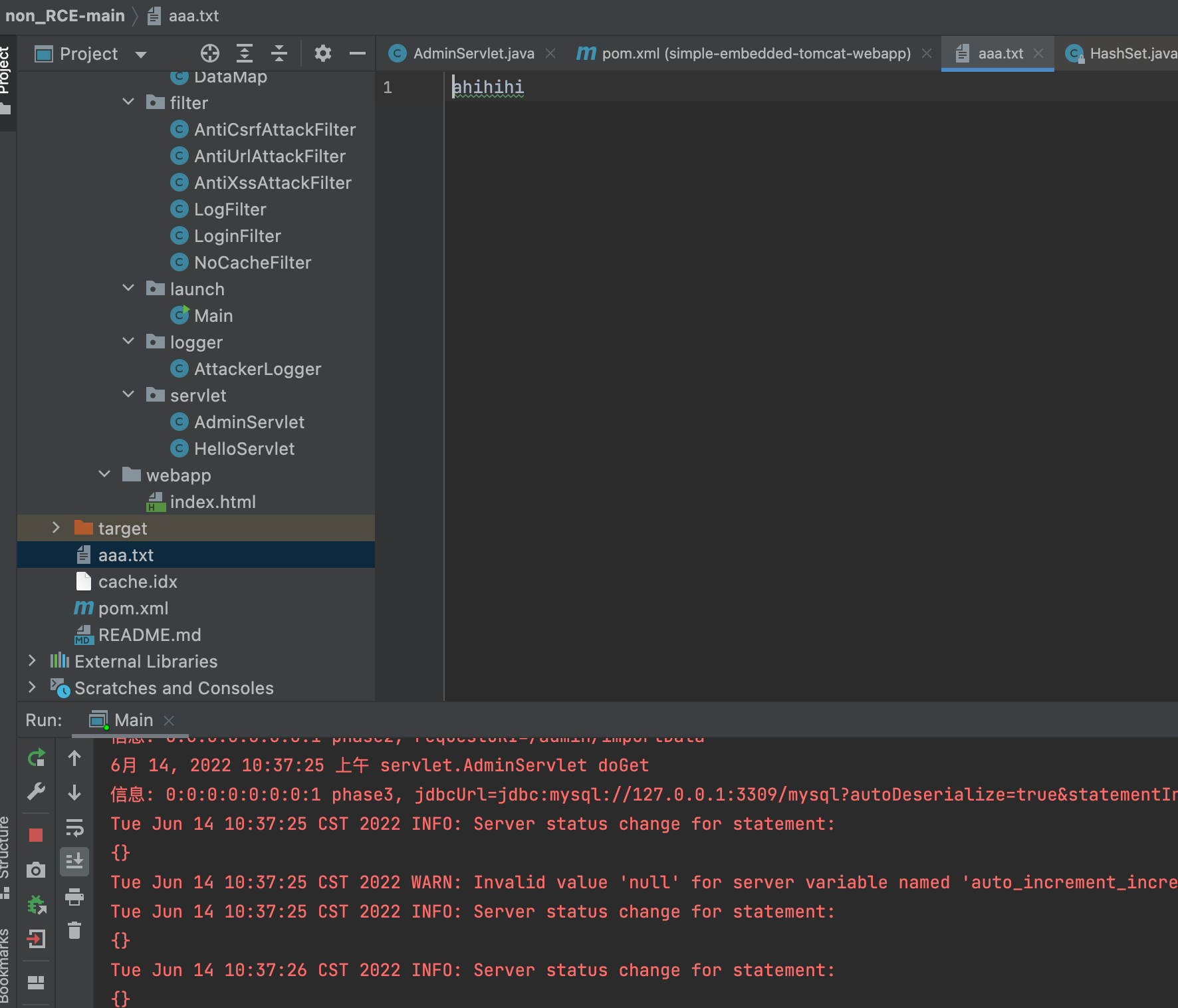Switch to HashSet.java editor tab
Viewport: 1178px width, 1008px height.
pos(1121,53)
